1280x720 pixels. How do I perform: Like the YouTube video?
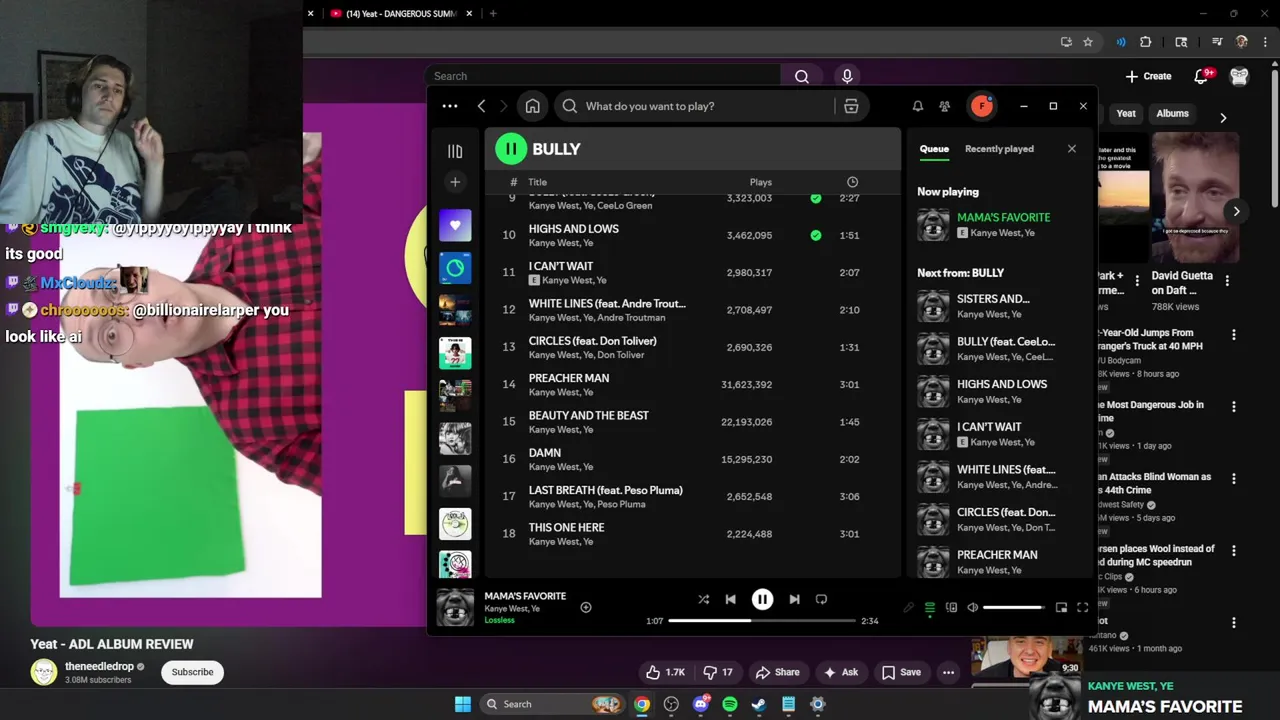pyautogui.click(x=665, y=672)
